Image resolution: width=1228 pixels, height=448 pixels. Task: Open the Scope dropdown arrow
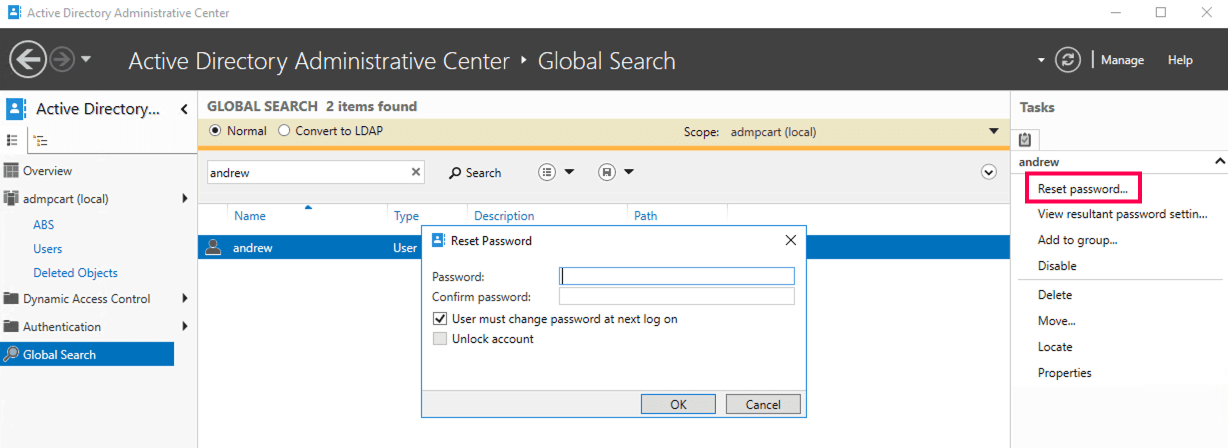click(x=993, y=131)
